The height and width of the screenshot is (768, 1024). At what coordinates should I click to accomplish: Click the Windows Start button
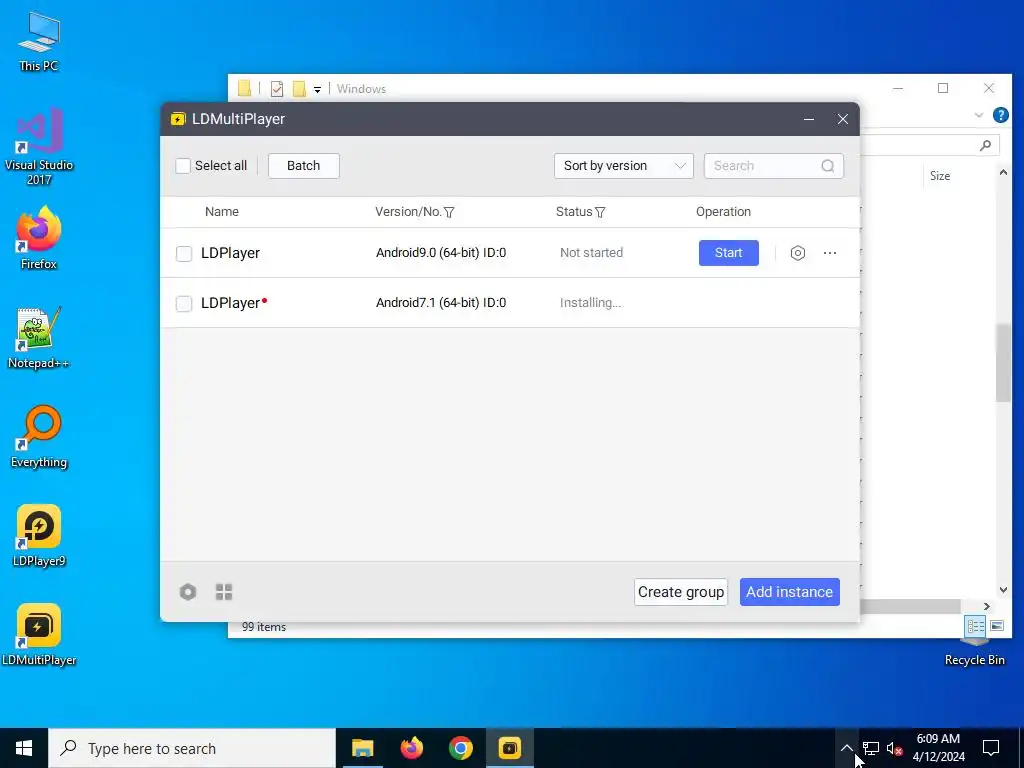[24, 748]
